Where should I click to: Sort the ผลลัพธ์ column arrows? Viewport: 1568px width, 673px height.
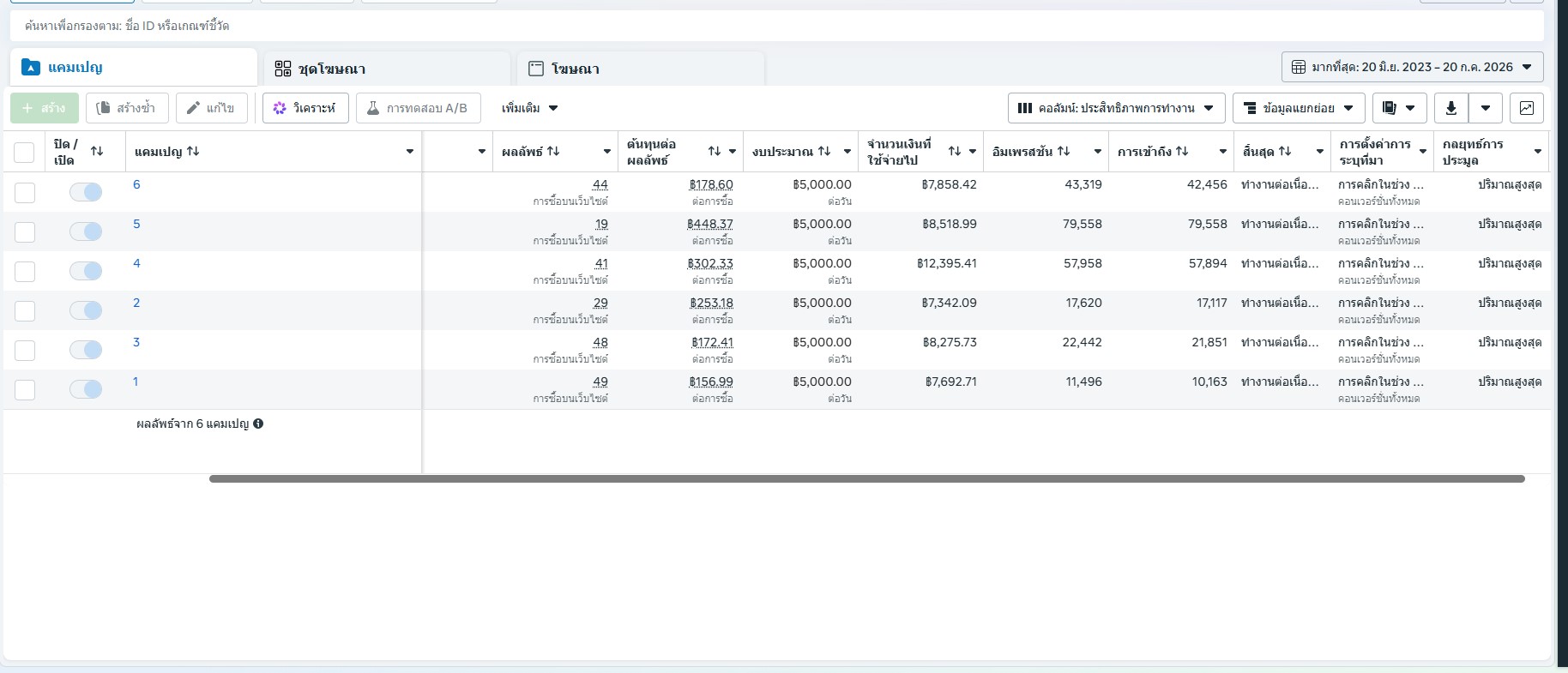click(x=553, y=151)
